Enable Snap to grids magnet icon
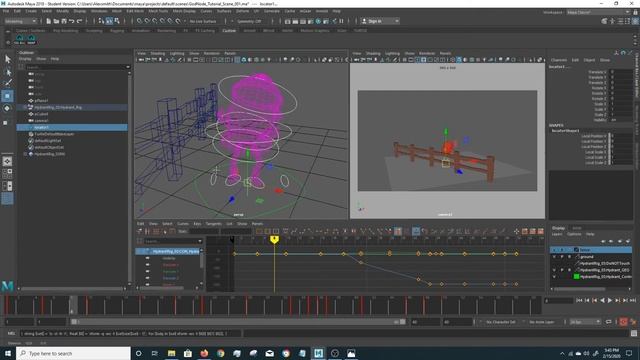The height and width of the screenshot is (360, 640). point(139,21)
